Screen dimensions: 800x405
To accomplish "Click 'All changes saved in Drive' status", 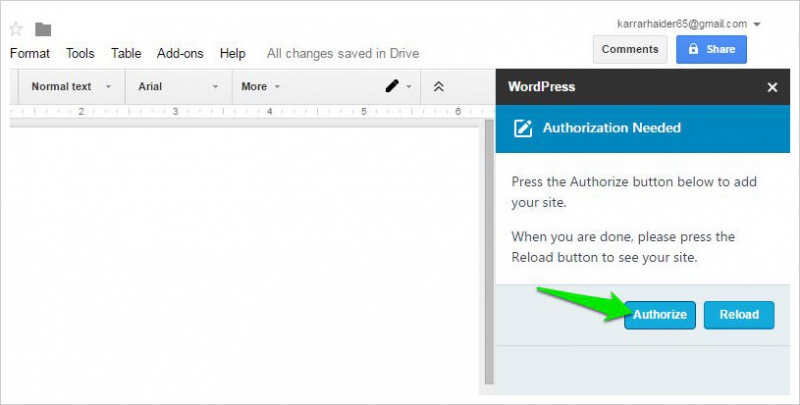I will tap(343, 54).
